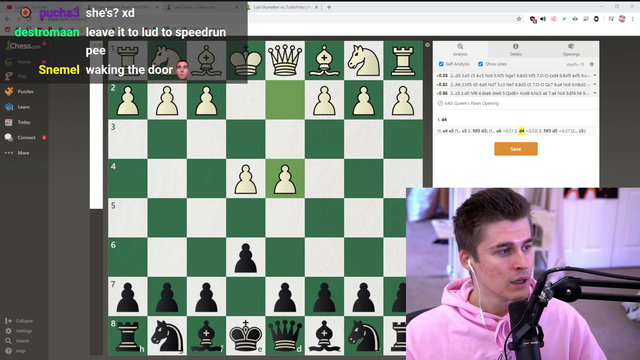Click the black pawn on e6
This screenshot has width=640, height=360.
(245, 257)
